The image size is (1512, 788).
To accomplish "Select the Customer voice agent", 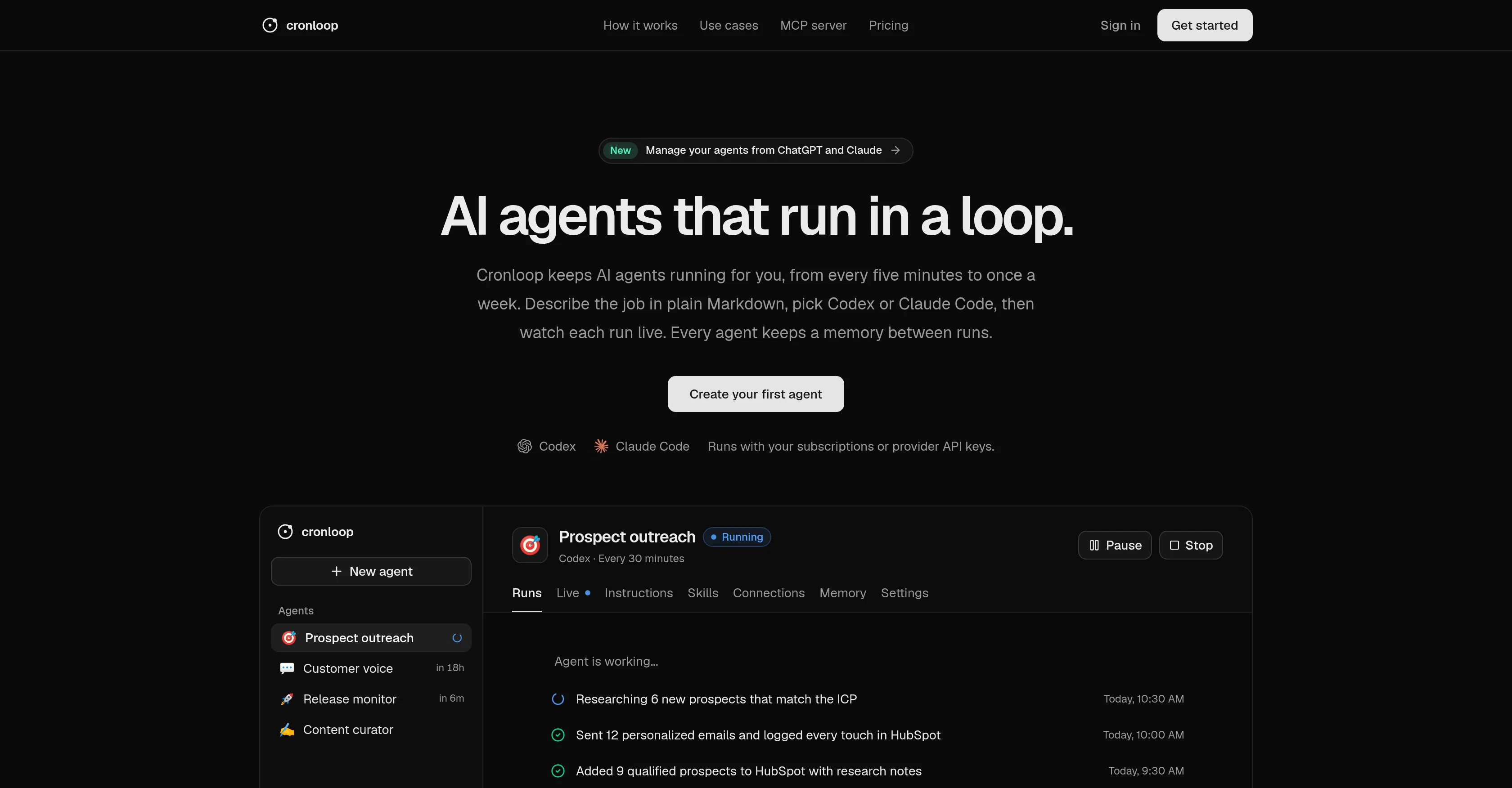I will 371,668.
